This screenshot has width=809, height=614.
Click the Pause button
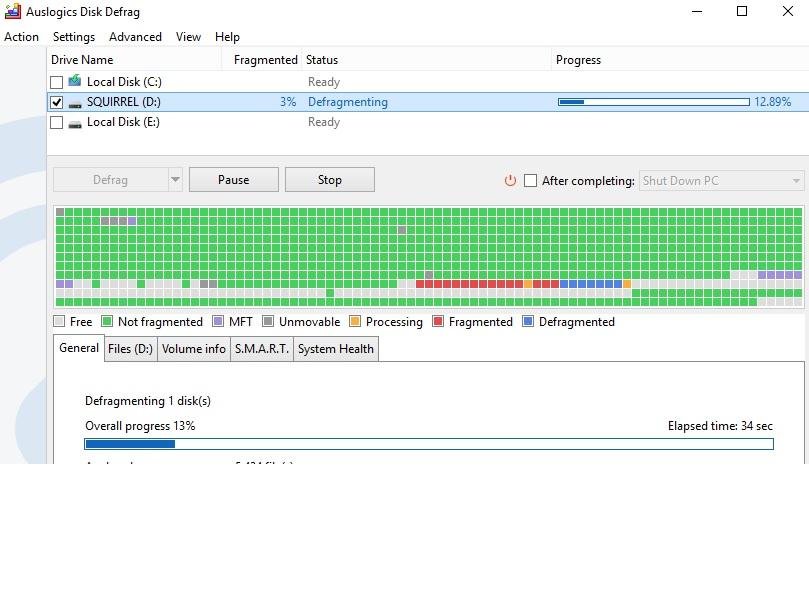pos(234,180)
